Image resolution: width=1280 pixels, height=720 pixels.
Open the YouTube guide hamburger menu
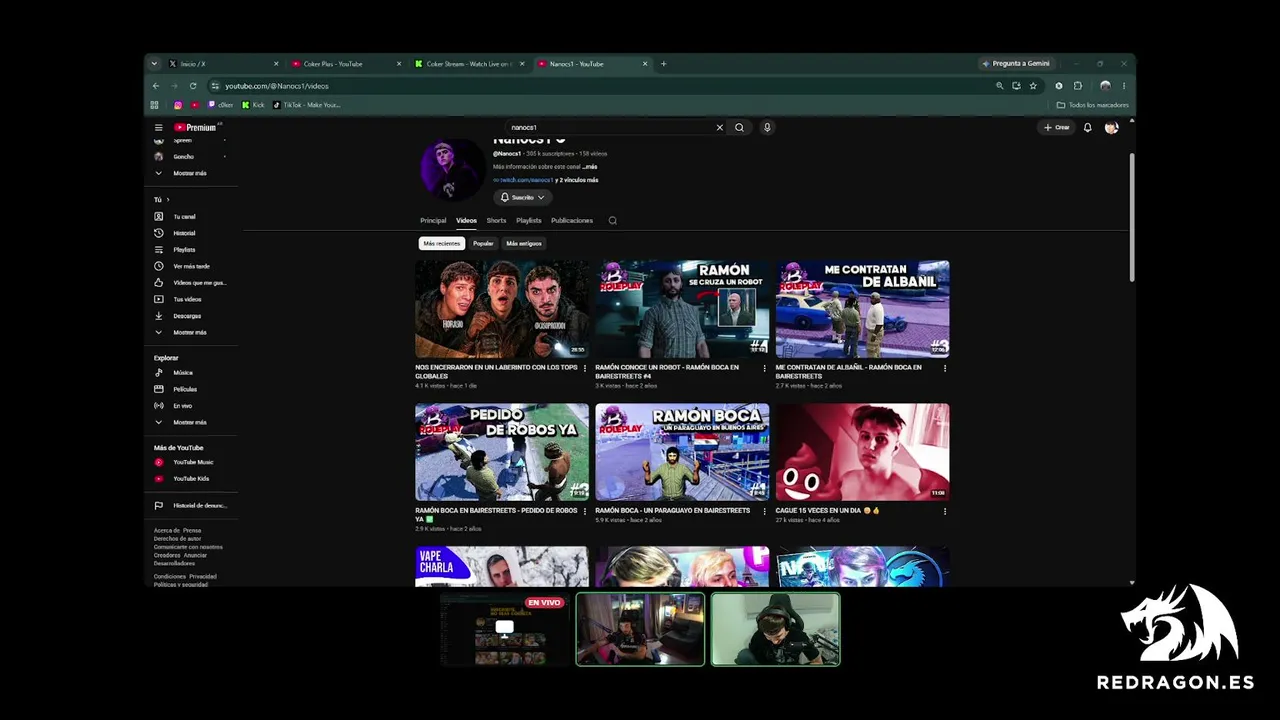pos(158,127)
